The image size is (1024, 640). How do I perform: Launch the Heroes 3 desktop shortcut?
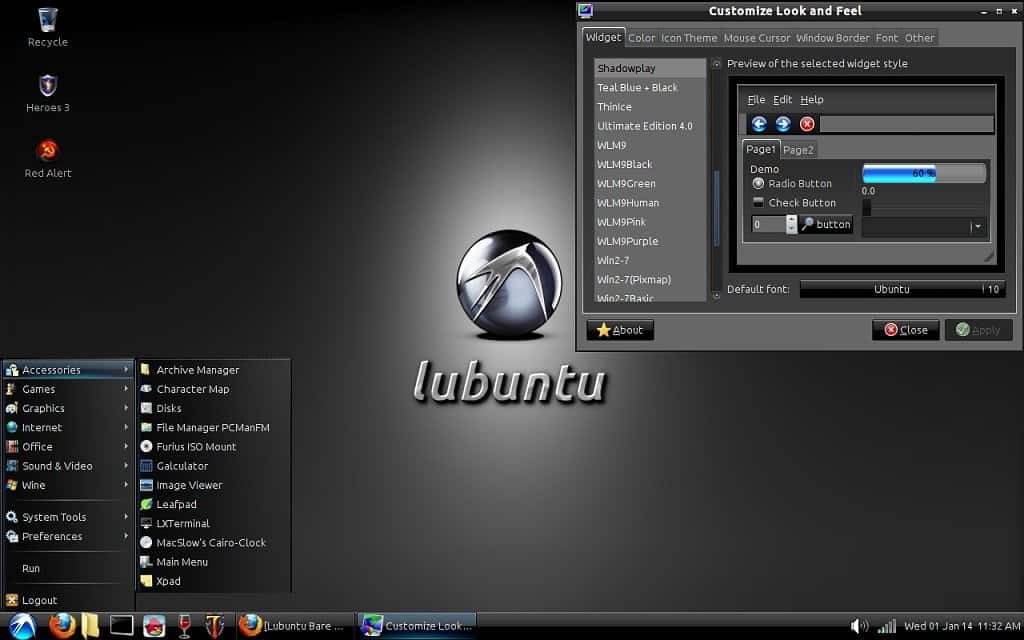pos(48,93)
